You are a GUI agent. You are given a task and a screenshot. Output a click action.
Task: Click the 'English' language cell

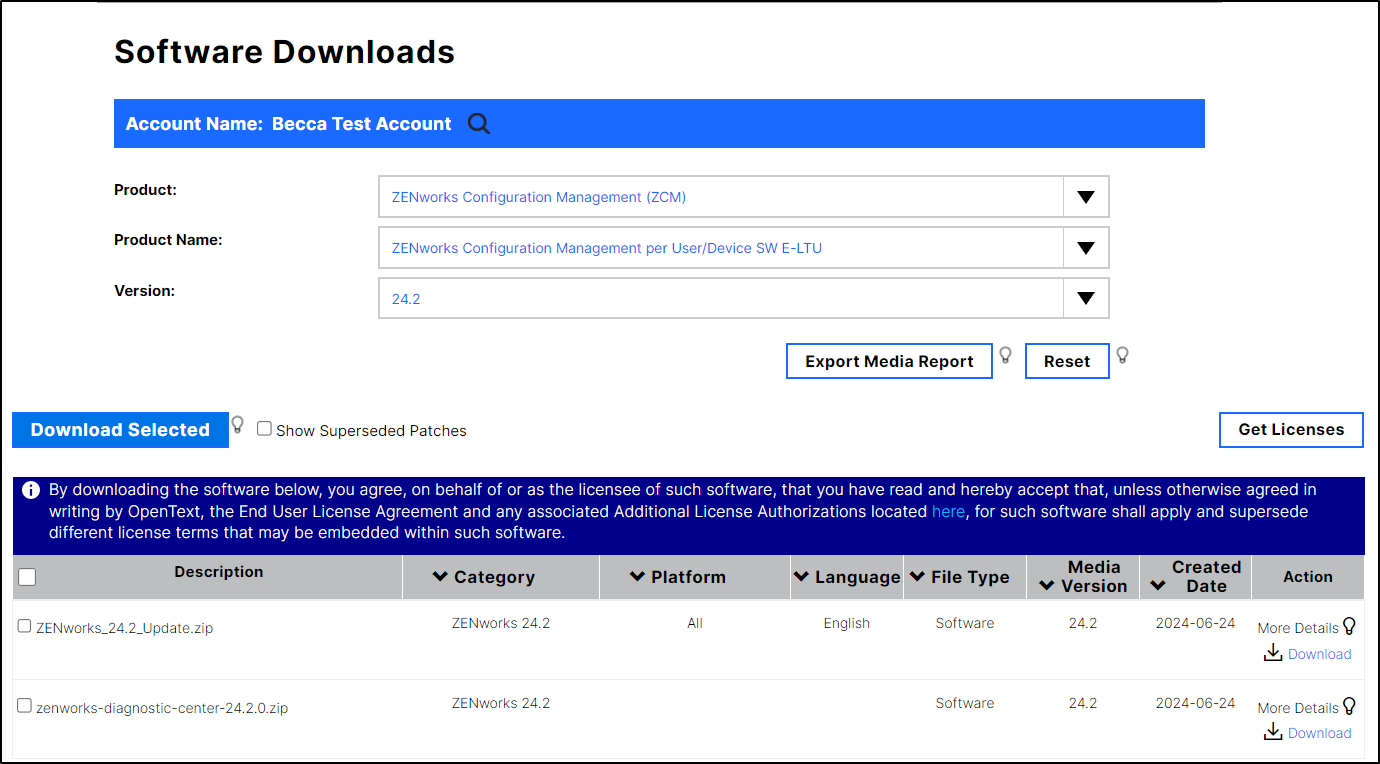pos(847,623)
